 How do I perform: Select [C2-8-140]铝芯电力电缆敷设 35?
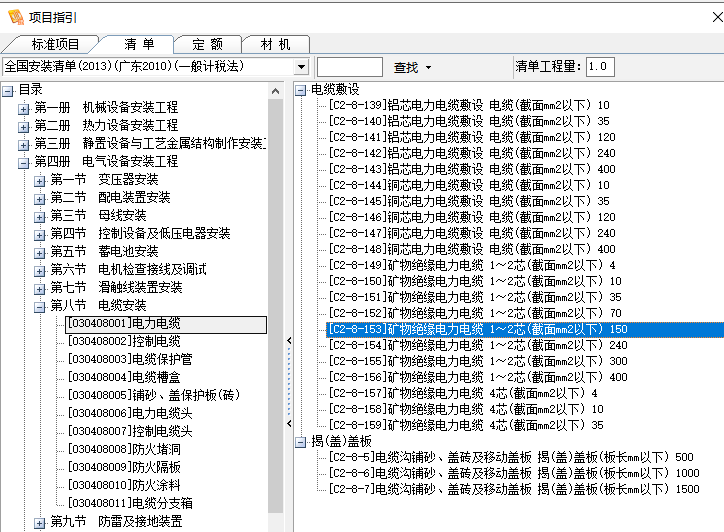point(469,121)
